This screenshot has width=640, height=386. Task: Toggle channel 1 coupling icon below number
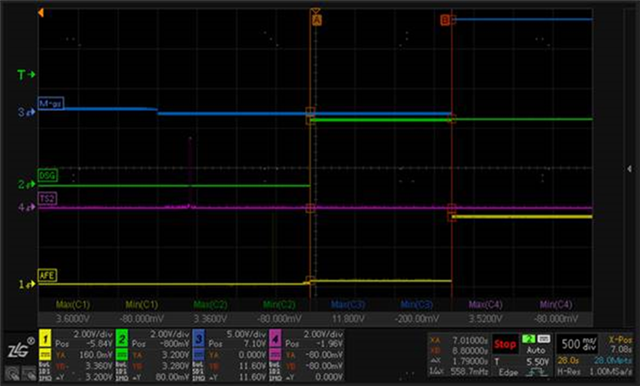point(45,354)
